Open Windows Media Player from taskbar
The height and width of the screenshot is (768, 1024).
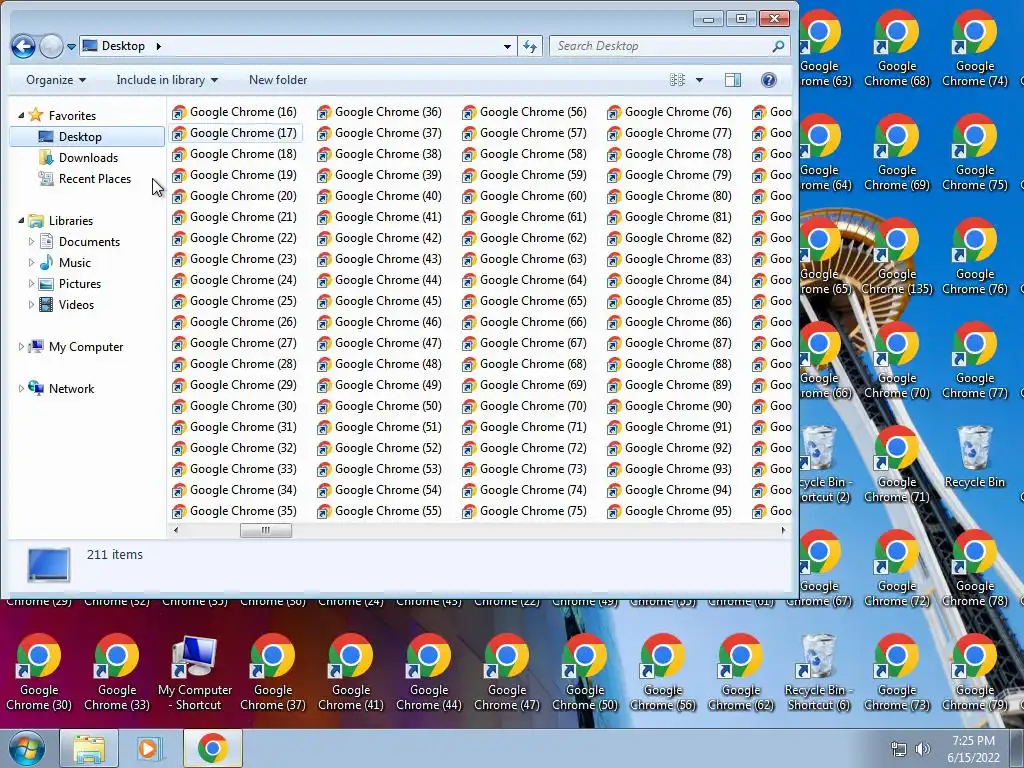[149, 748]
